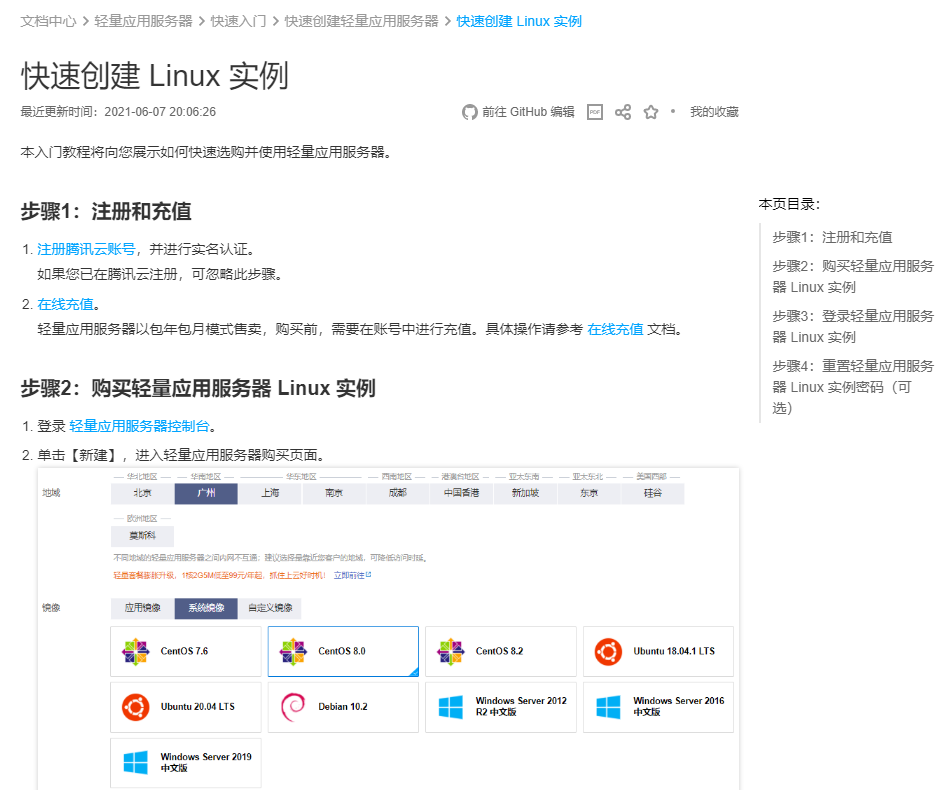This screenshot has height=790, width=952.
Task: Open 注册腾讯云账号 link
Action: [x=86, y=249]
